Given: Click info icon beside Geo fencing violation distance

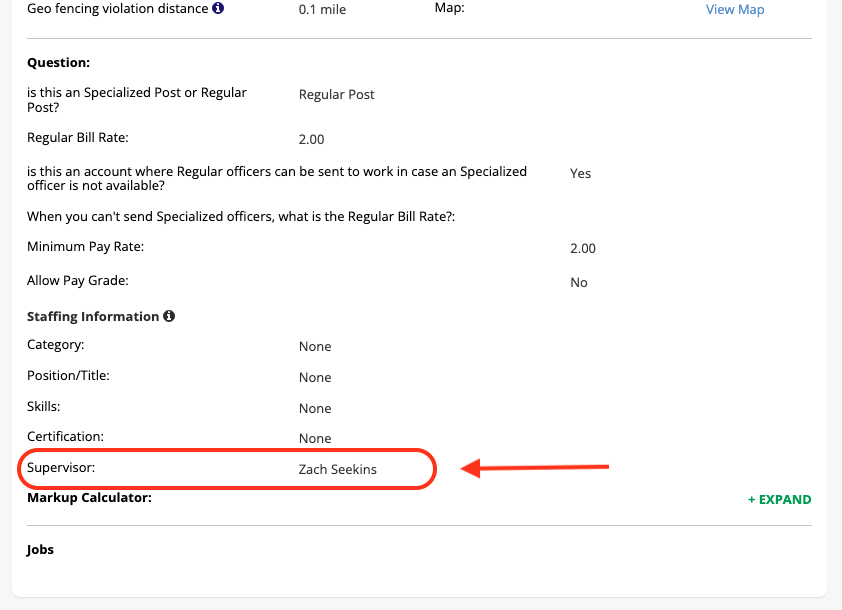Looking at the screenshot, I should (x=219, y=9).
